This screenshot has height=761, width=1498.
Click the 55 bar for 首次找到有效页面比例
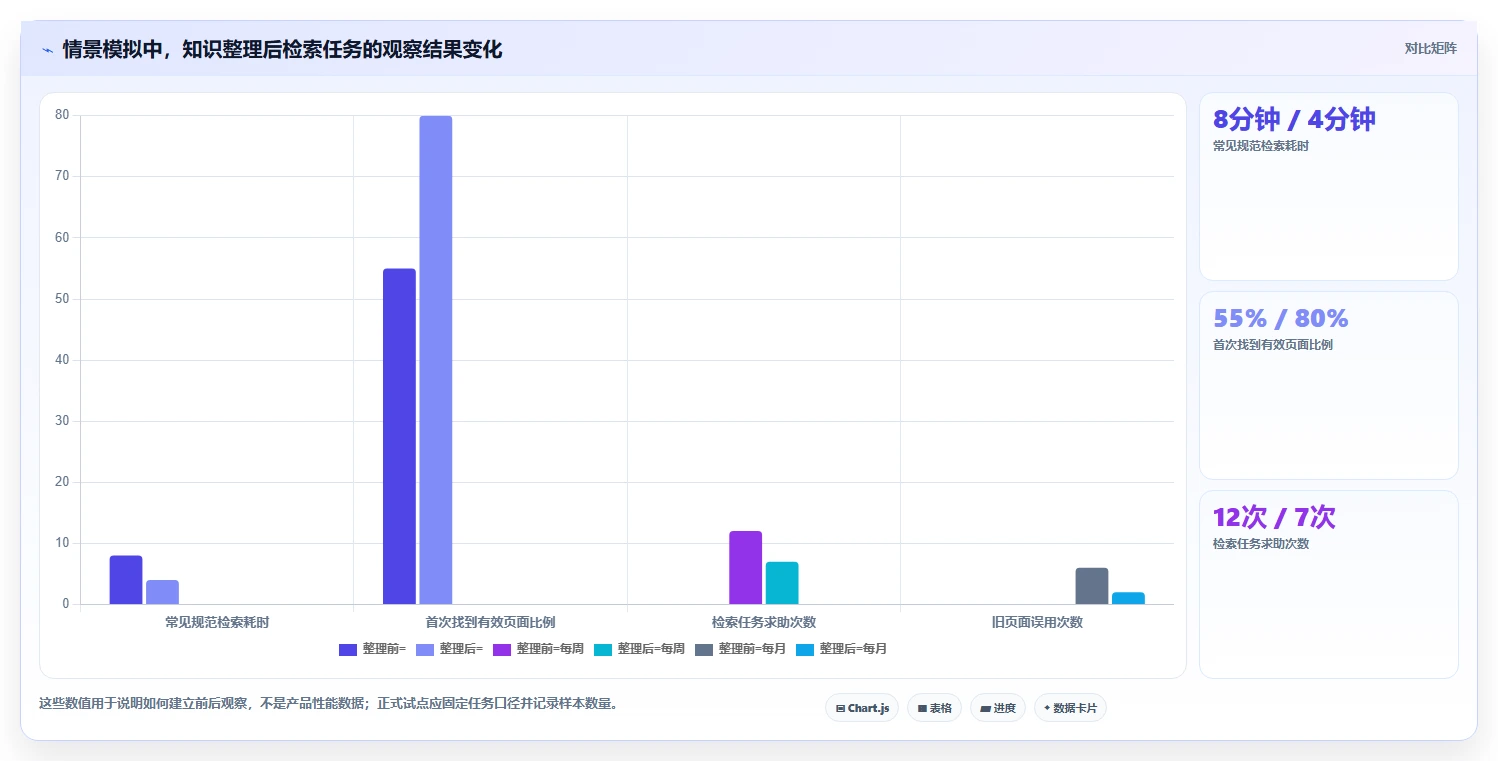pyautogui.click(x=399, y=437)
